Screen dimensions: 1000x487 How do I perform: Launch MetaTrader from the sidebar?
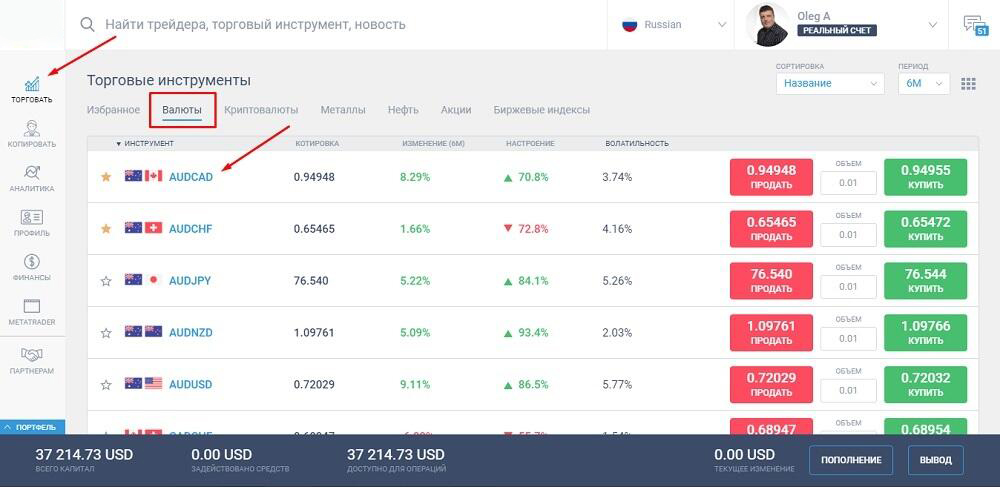[32, 308]
